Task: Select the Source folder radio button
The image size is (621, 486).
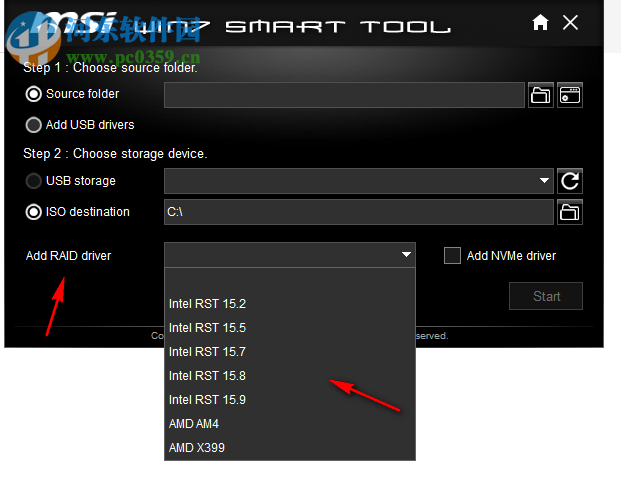Action: point(33,94)
